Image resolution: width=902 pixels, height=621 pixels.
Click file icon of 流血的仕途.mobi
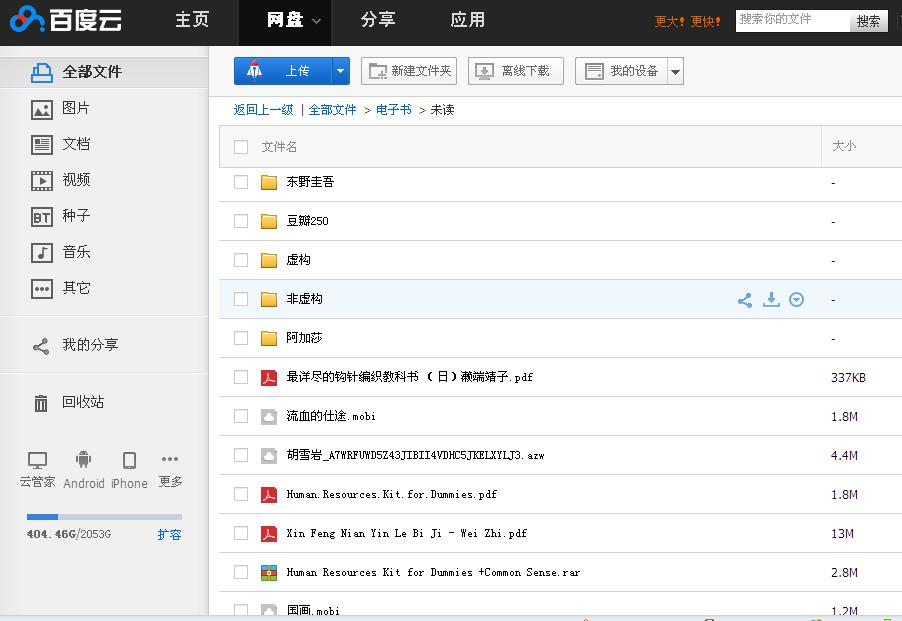click(x=269, y=417)
